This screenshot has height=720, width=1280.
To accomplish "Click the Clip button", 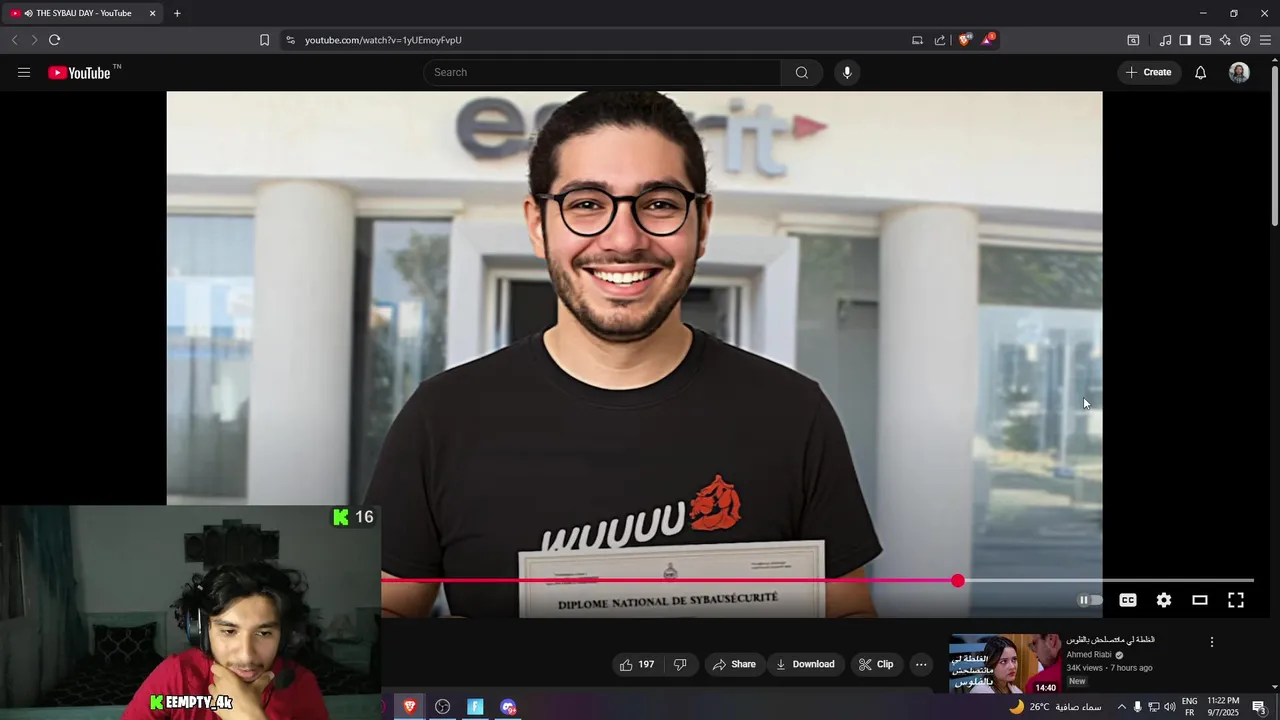I will [x=876, y=664].
